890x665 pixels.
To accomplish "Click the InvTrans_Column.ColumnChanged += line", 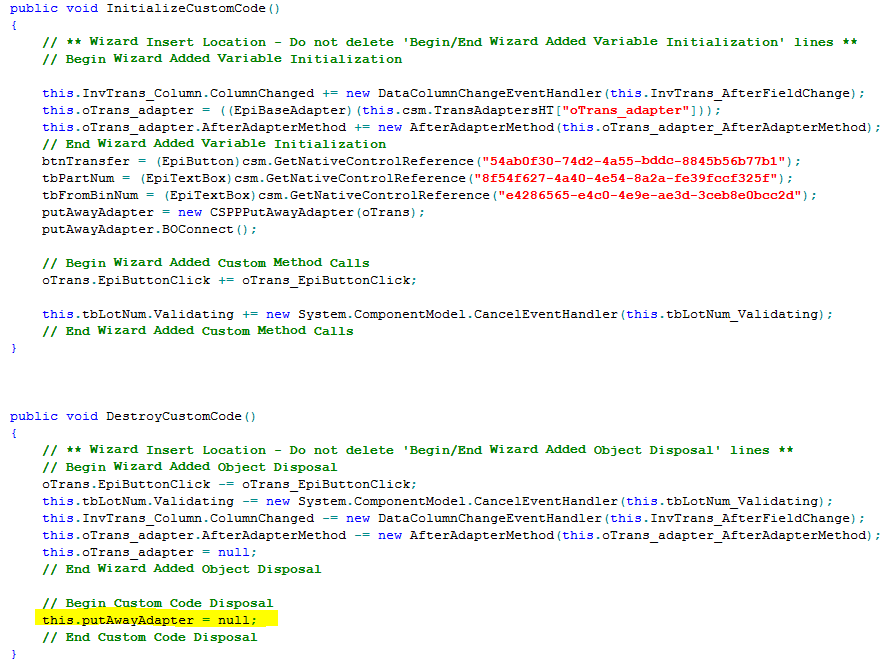I will (453, 93).
